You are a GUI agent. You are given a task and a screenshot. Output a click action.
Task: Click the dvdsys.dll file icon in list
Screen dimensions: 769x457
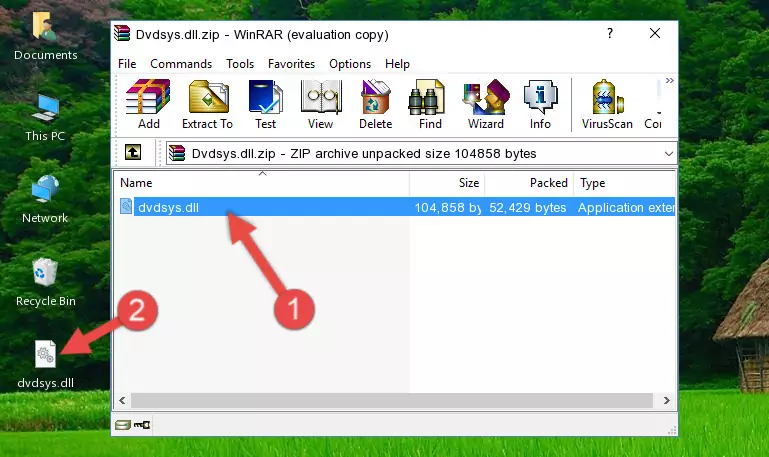(126, 206)
